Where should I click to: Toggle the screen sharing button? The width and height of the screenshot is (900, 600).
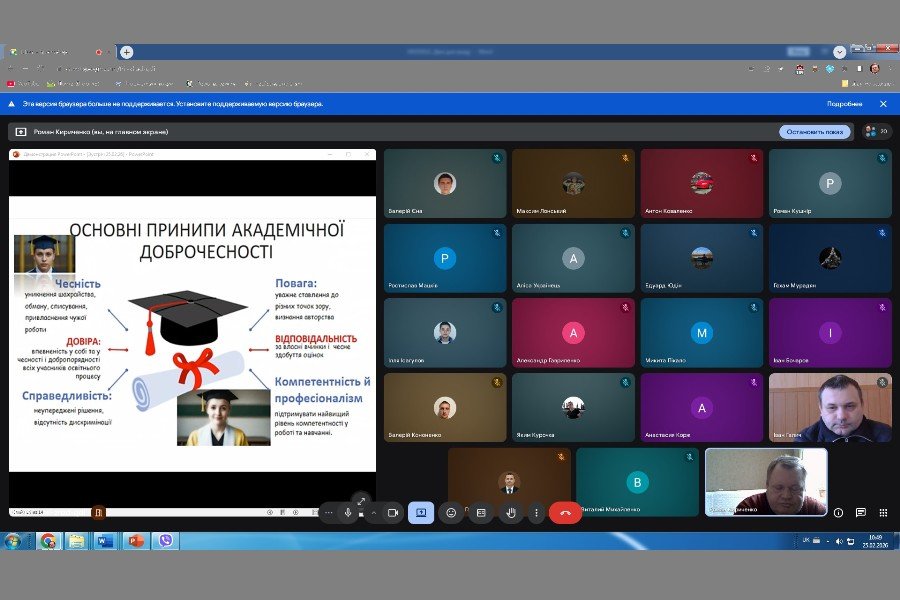[x=421, y=513]
